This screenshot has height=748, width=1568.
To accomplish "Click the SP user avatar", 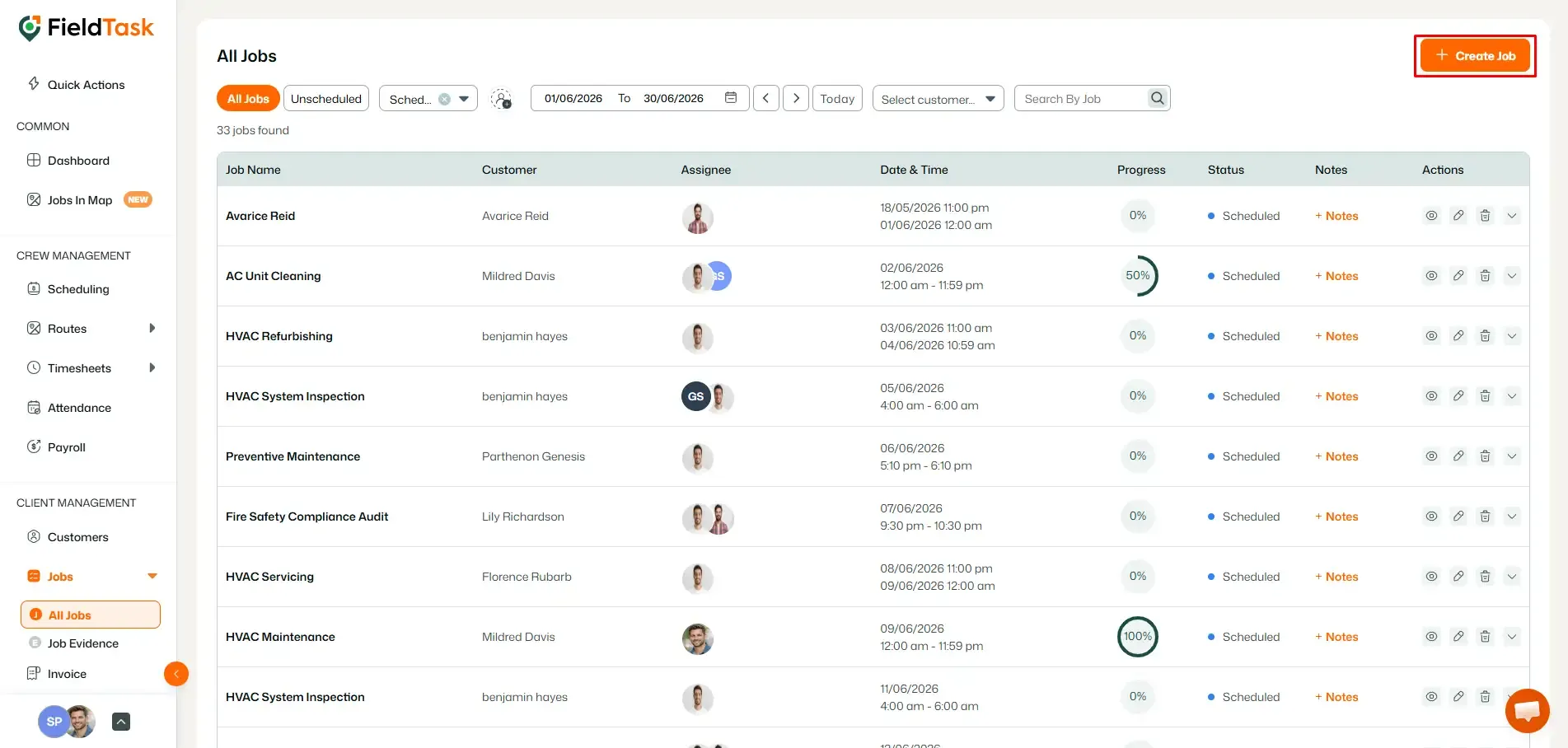I will point(54,722).
